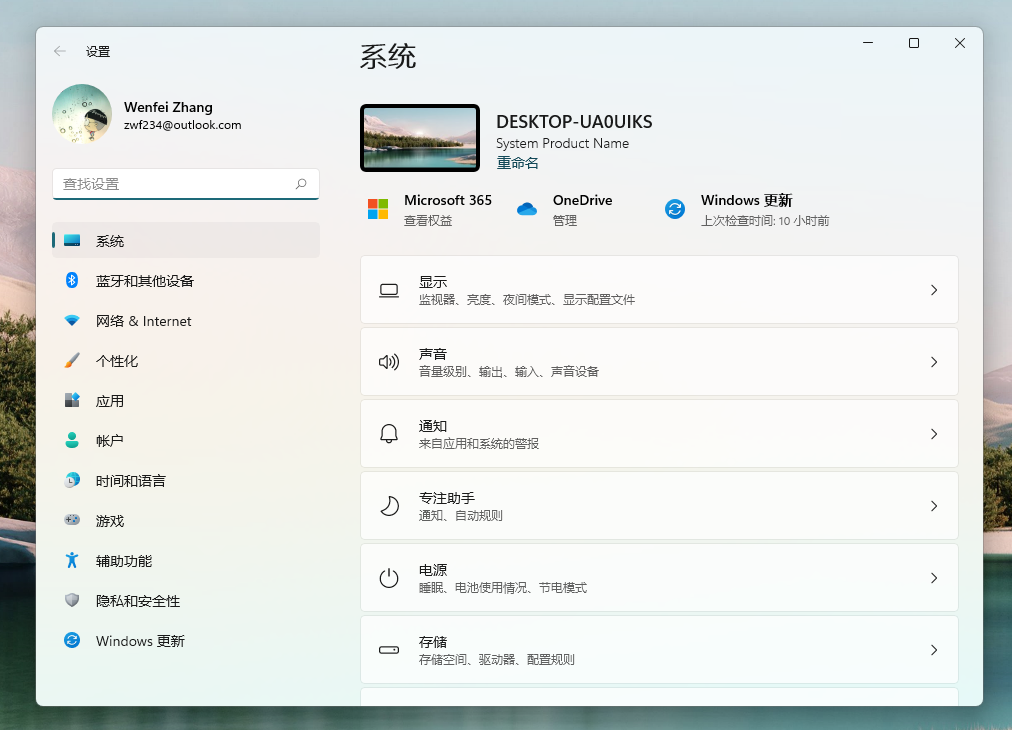
Task: Open 辅助功能 in the sidebar
Action: click(186, 561)
